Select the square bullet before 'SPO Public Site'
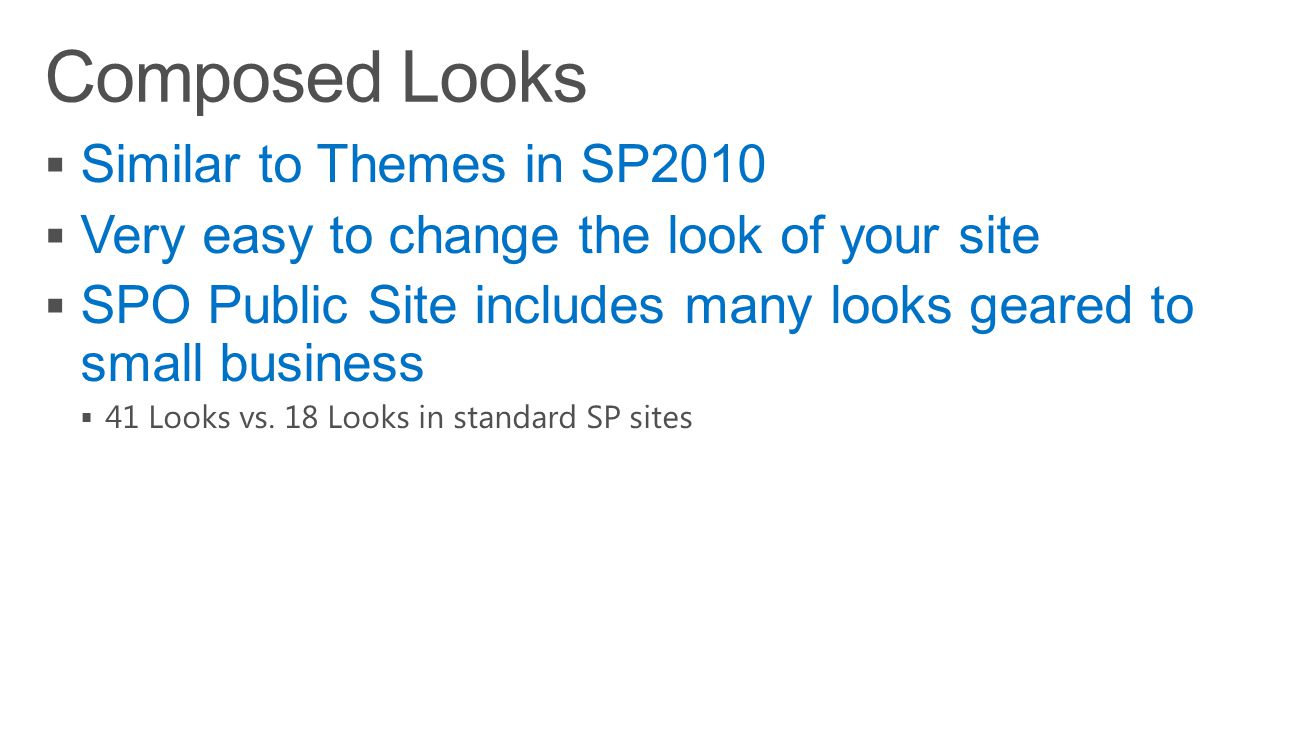 tap(55, 305)
